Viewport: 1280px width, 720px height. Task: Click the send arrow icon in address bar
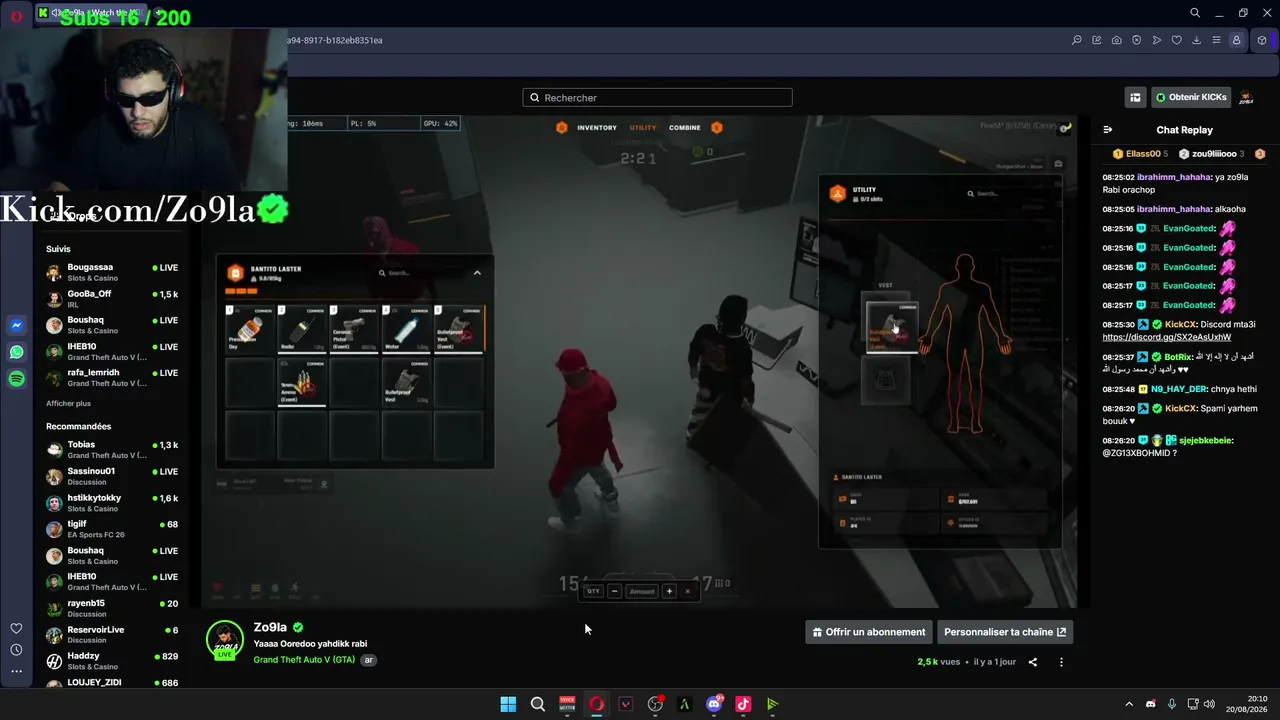(x=1156, y=40)
